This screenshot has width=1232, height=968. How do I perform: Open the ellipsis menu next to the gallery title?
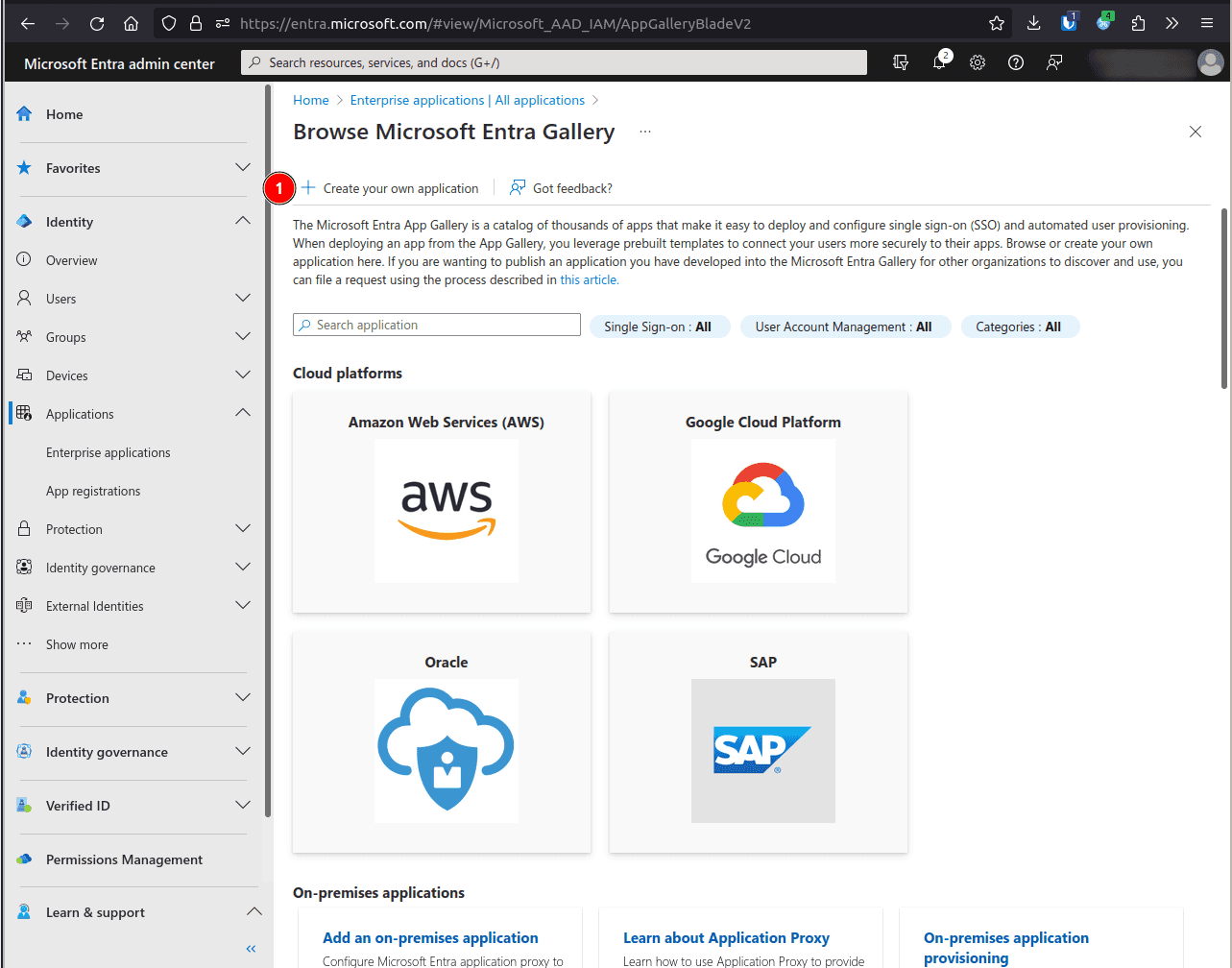pyautogui.click(x=645, y=132)
